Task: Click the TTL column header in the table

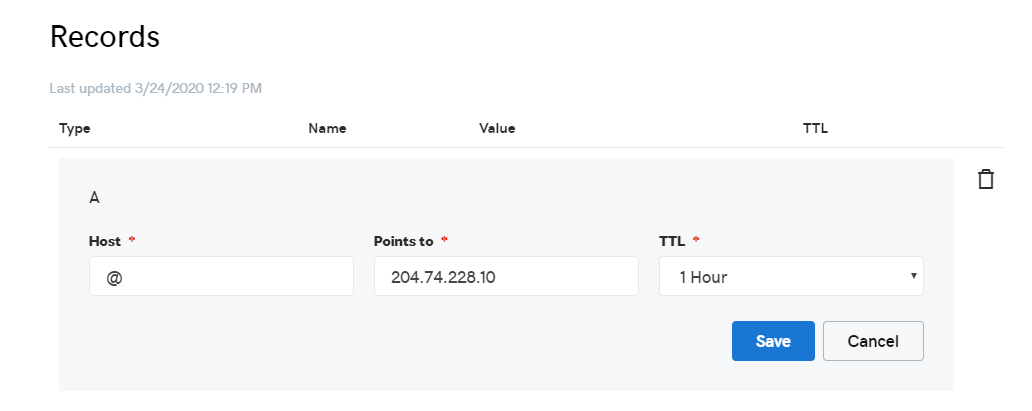Action: pos(815,128)
